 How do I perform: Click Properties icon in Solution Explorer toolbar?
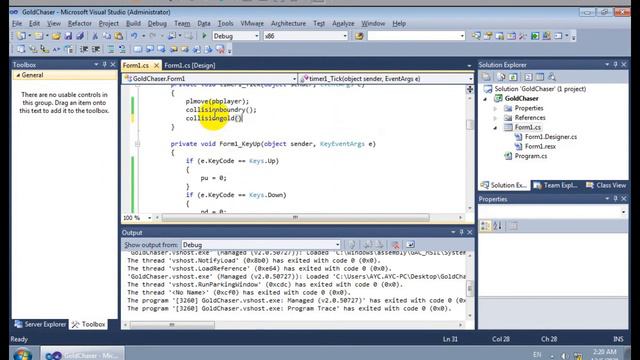[x=486, y=77]
